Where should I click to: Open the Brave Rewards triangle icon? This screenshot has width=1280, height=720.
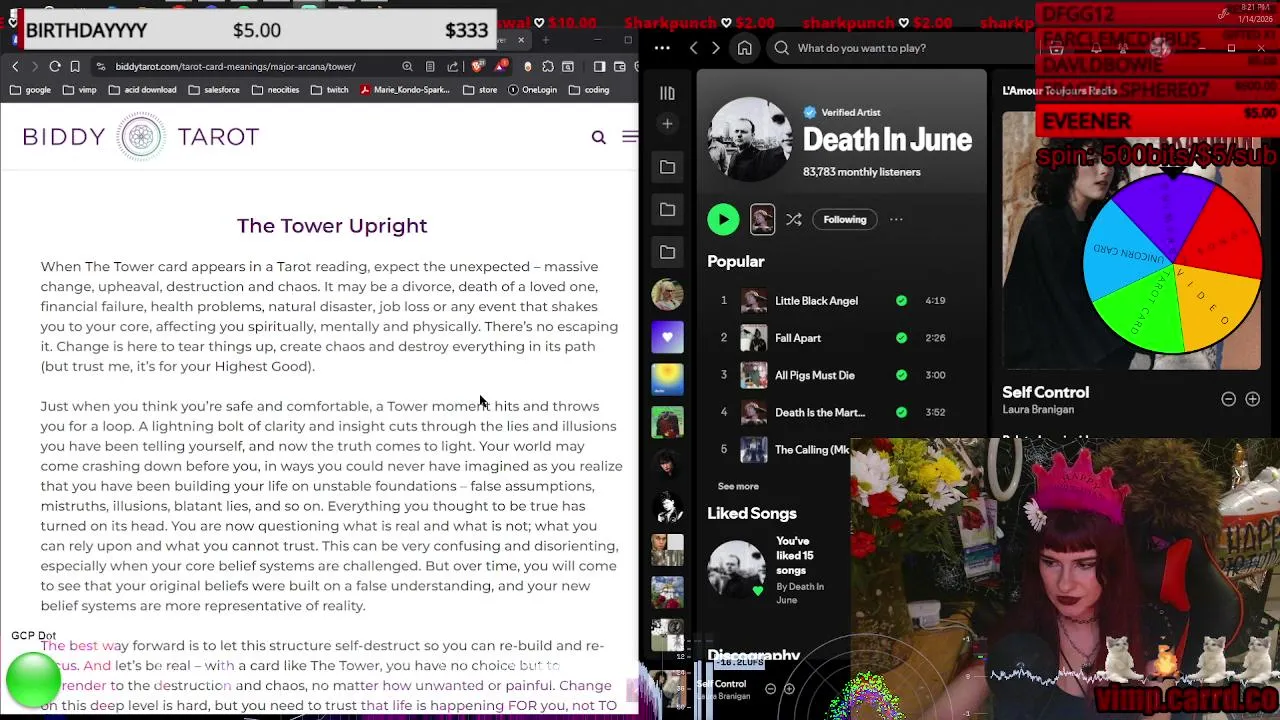500,66
